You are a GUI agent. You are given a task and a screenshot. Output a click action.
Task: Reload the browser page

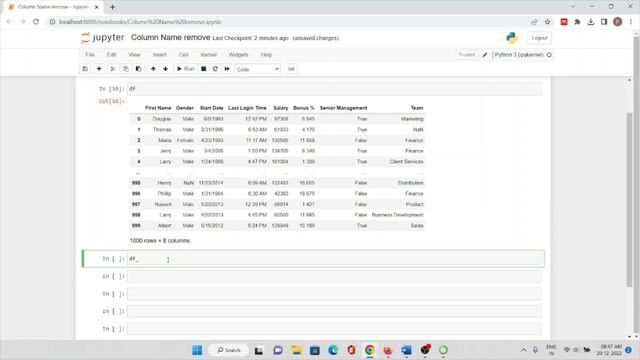[x=36, y=22]
